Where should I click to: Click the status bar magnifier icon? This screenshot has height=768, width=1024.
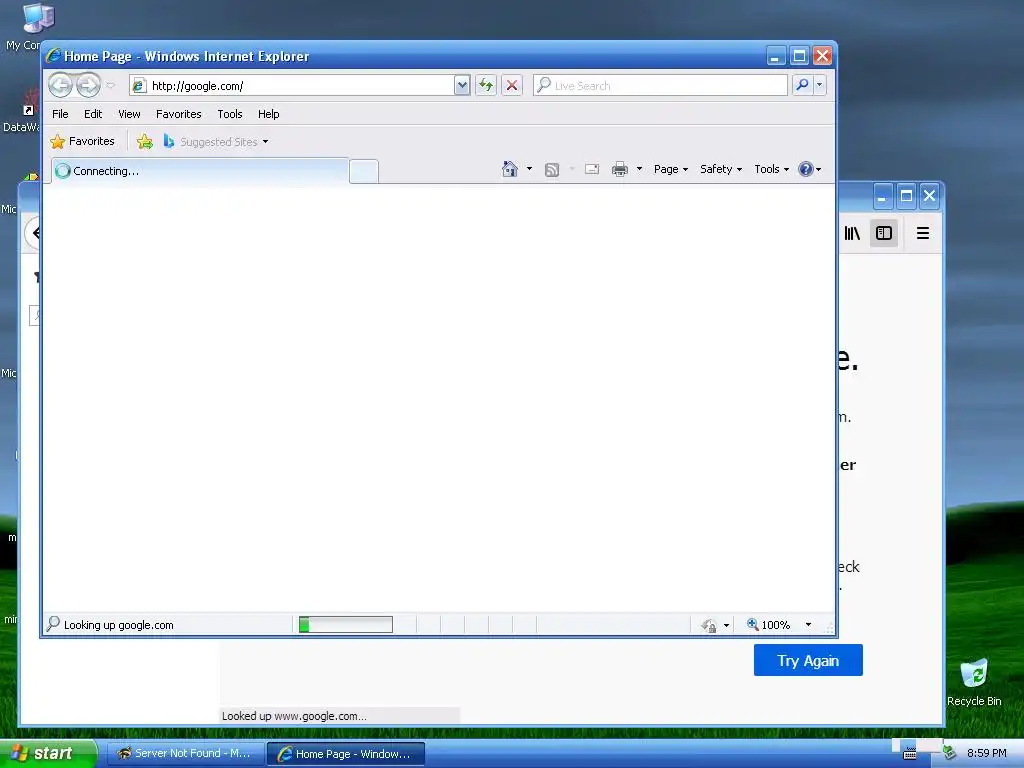[54, 624]
